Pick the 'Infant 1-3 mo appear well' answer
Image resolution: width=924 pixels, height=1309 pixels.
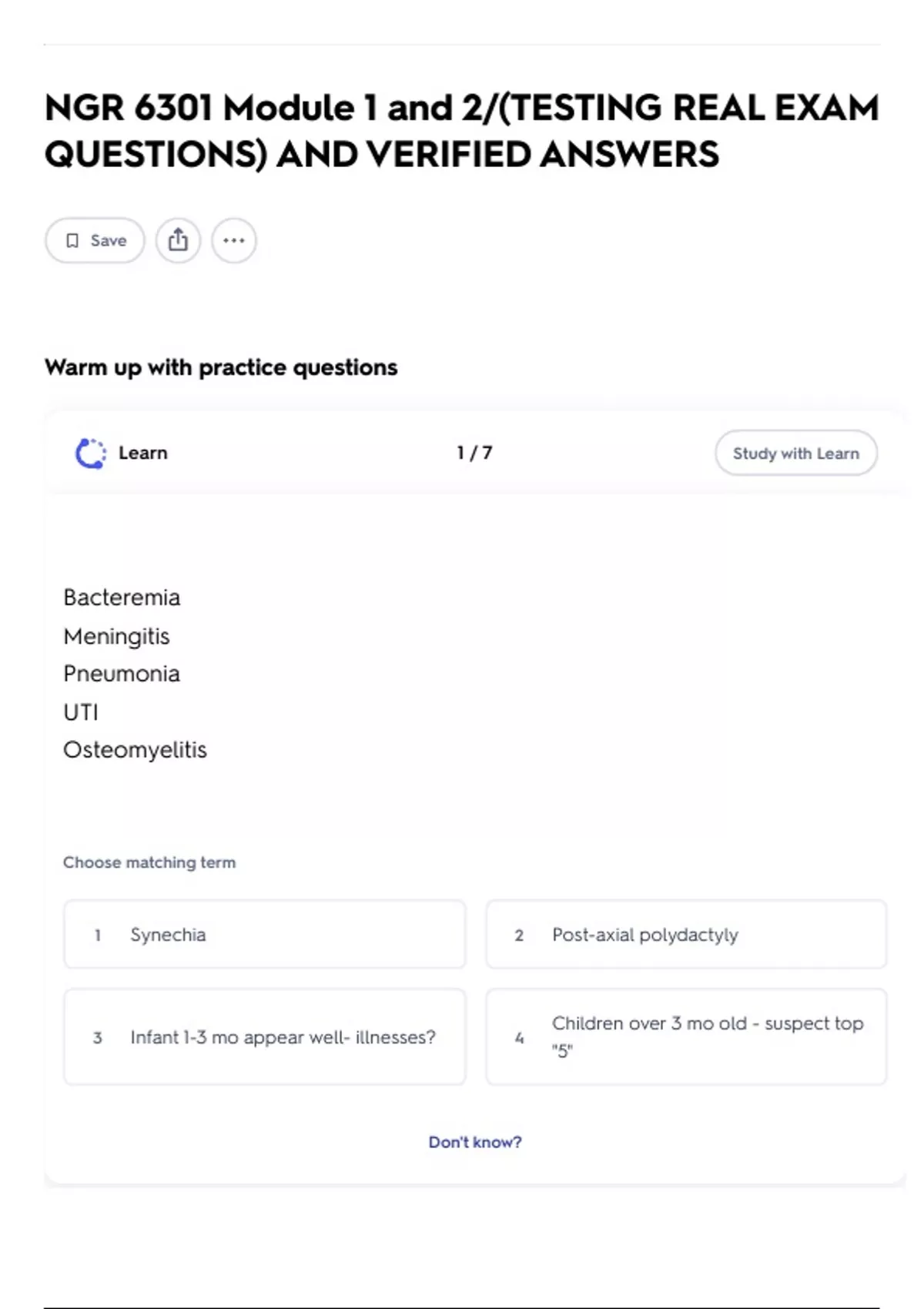coord(264,1036)
